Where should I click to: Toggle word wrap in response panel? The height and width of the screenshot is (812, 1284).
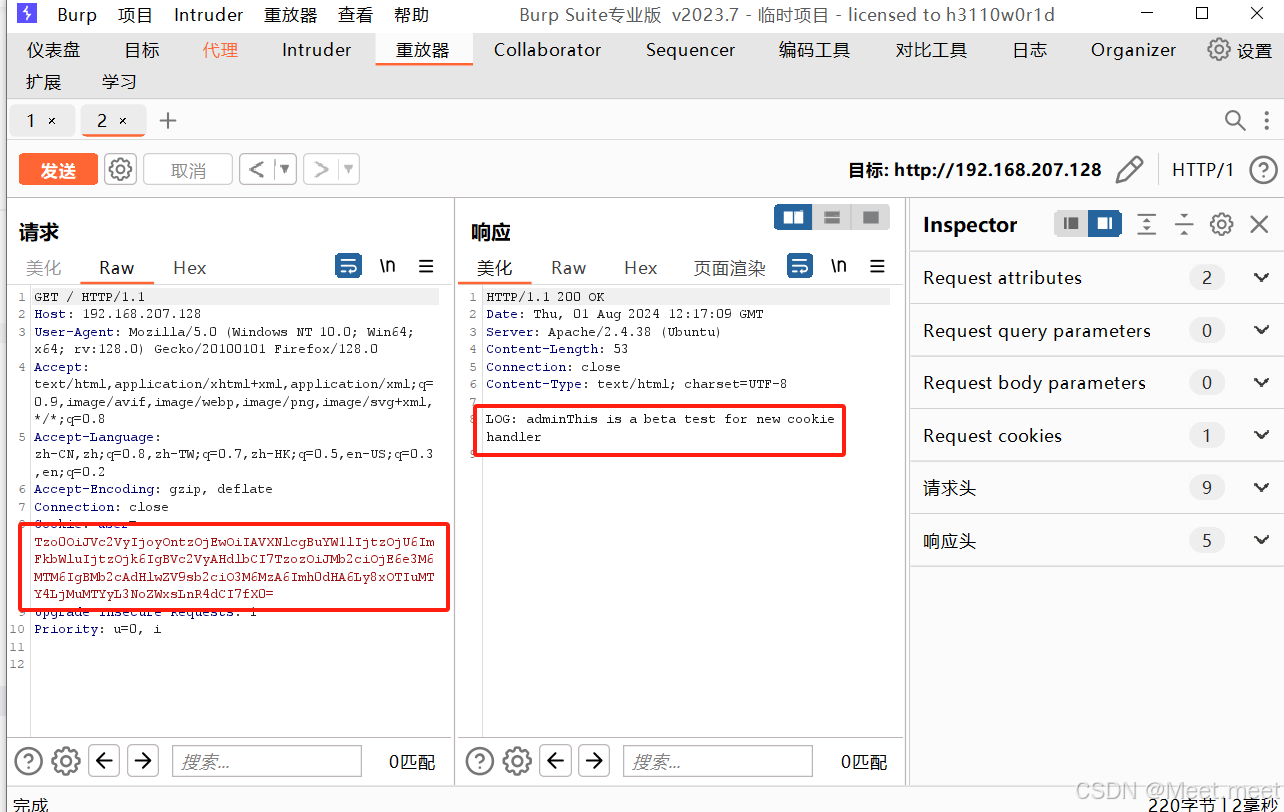pos(800,266)
